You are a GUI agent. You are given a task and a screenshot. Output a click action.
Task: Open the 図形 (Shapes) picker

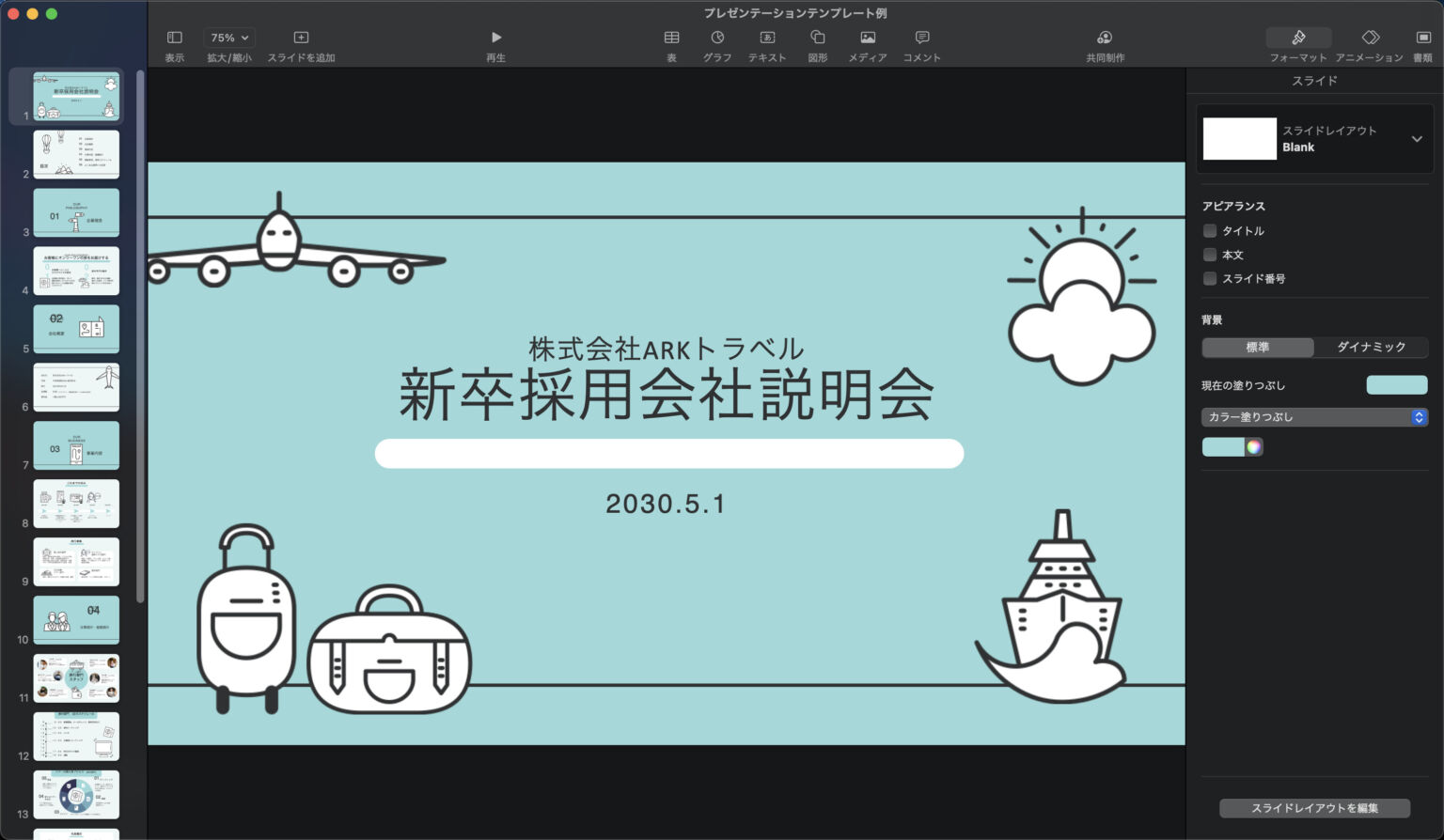click(x=817, y=42)
